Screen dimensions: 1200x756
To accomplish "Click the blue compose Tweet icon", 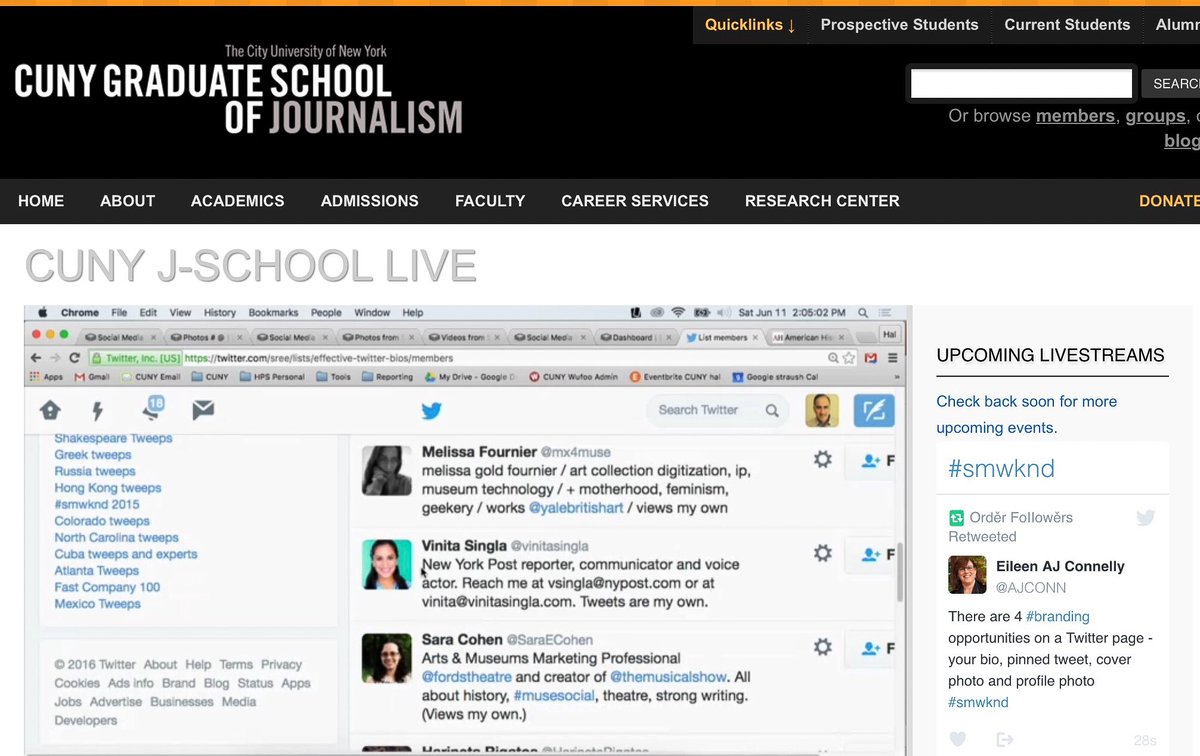I will point(874,410).
